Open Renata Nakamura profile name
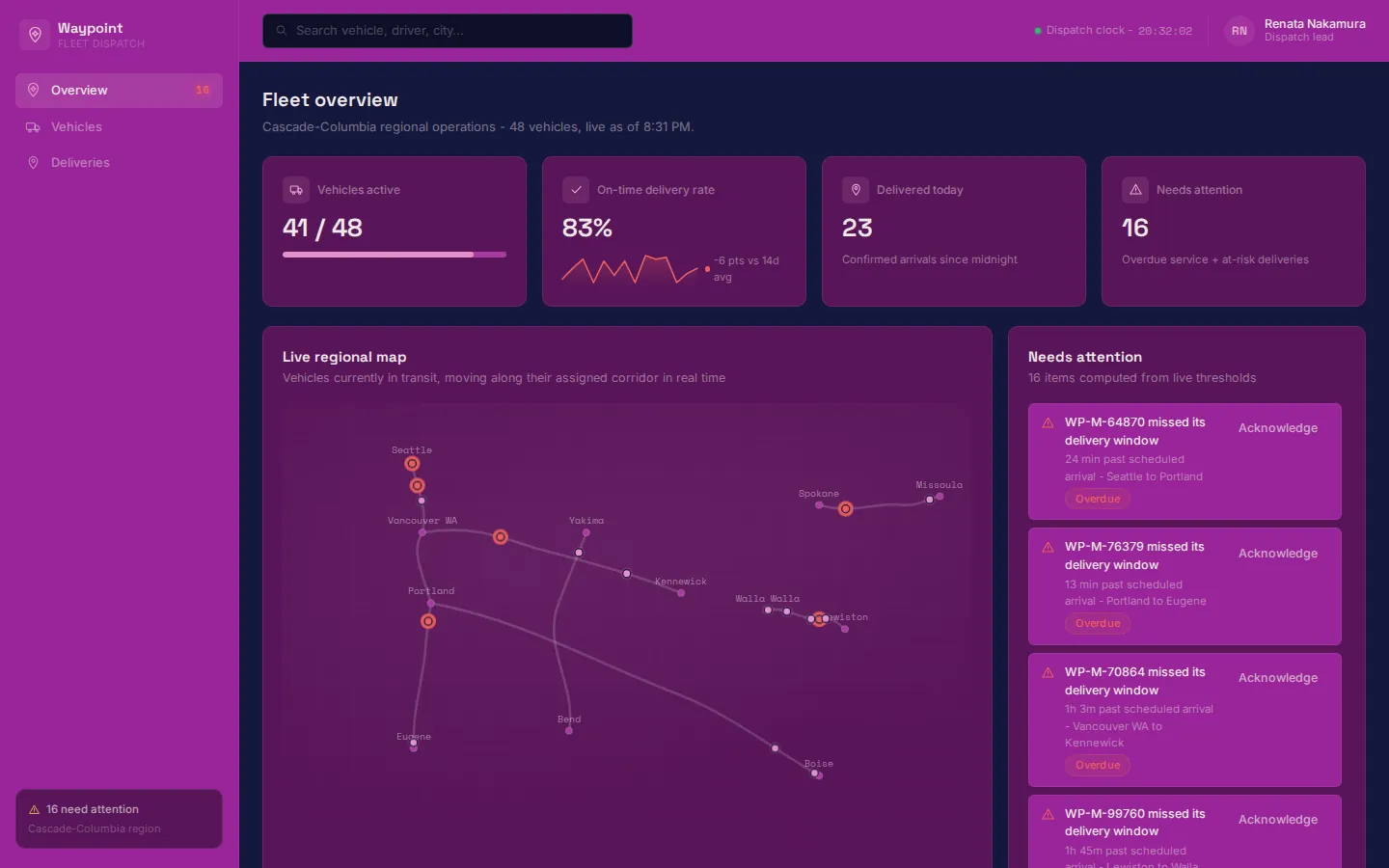This screenshot has height=868, width=1389. 1315,24
